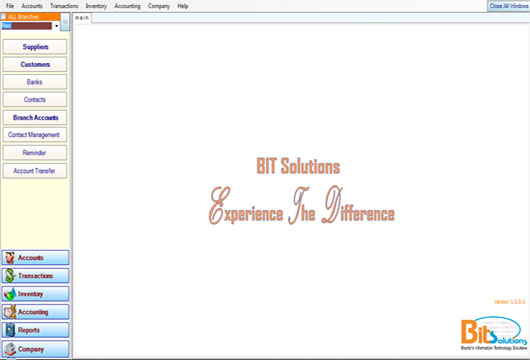
Task: Open the Customers button
Action: pyautogui.click(x=35, y=65)
